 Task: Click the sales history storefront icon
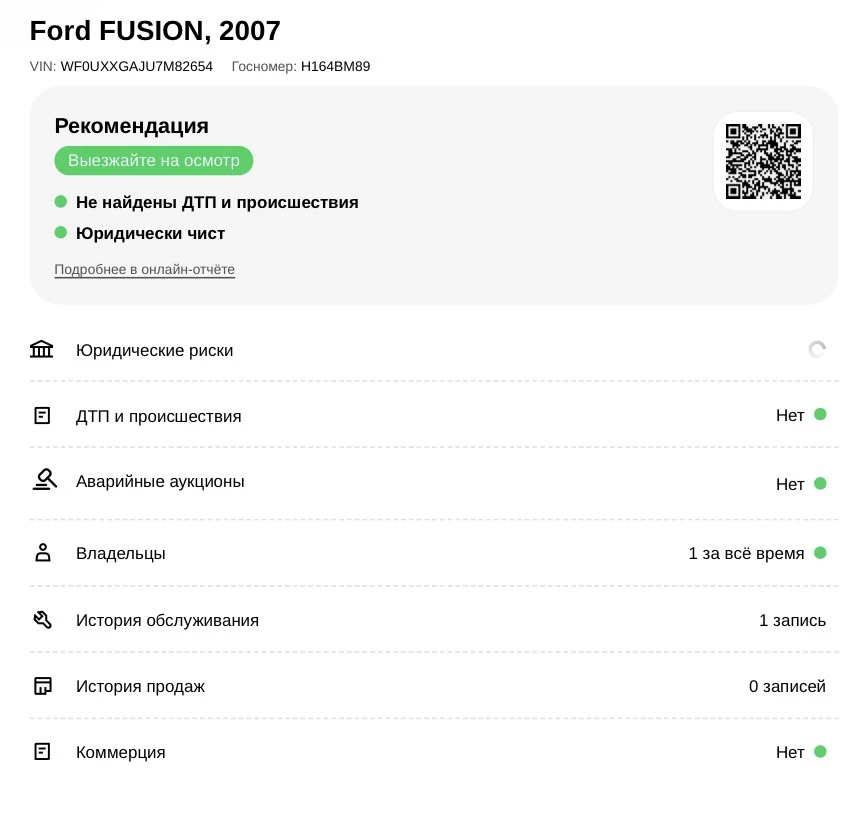pyautogui.click(x=43, y=686)
